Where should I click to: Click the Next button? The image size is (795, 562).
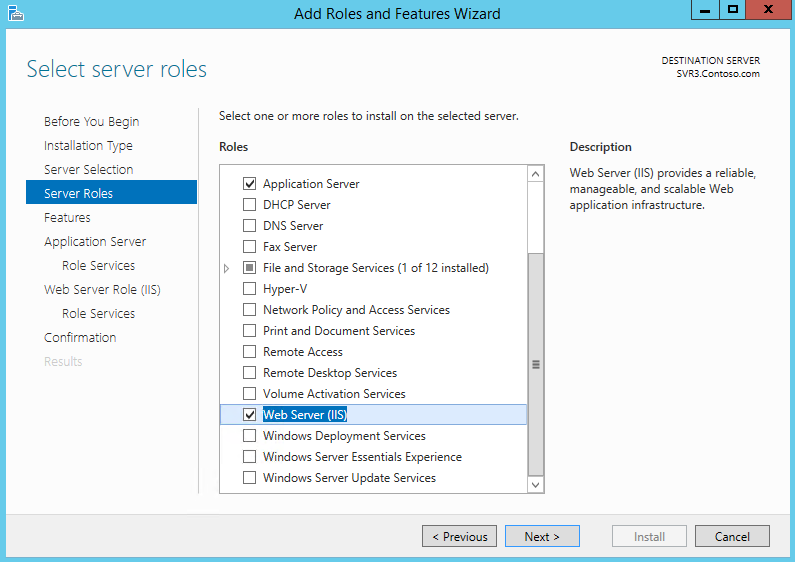[x=542, y=536]
